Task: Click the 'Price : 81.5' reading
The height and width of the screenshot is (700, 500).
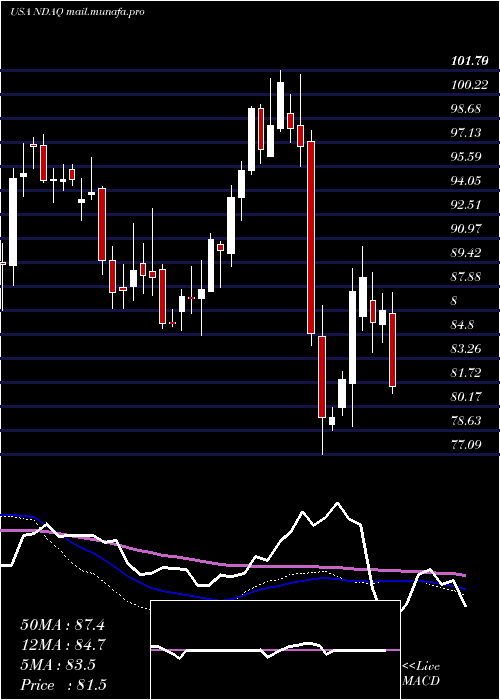Action: tap(63, 685)
